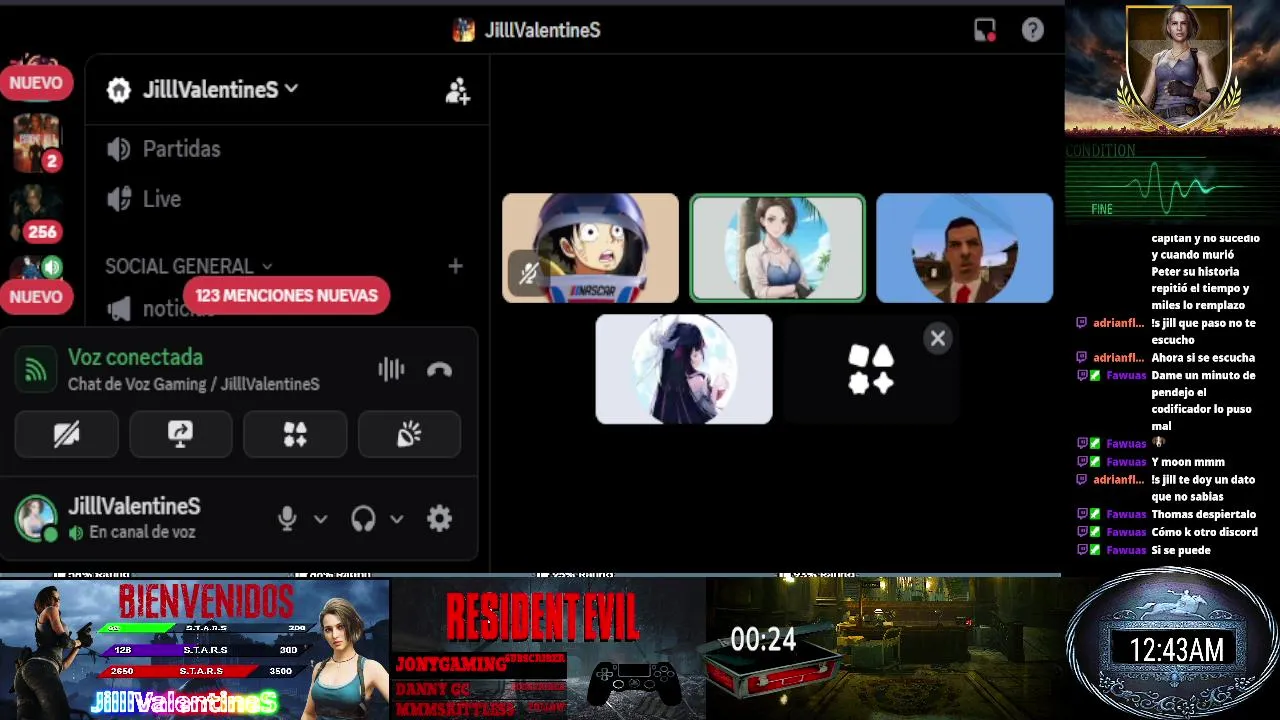The height and width of the screenshot is (720, 1280).
Task: Disconnect from the voice channel
Action: coord(439,370)
